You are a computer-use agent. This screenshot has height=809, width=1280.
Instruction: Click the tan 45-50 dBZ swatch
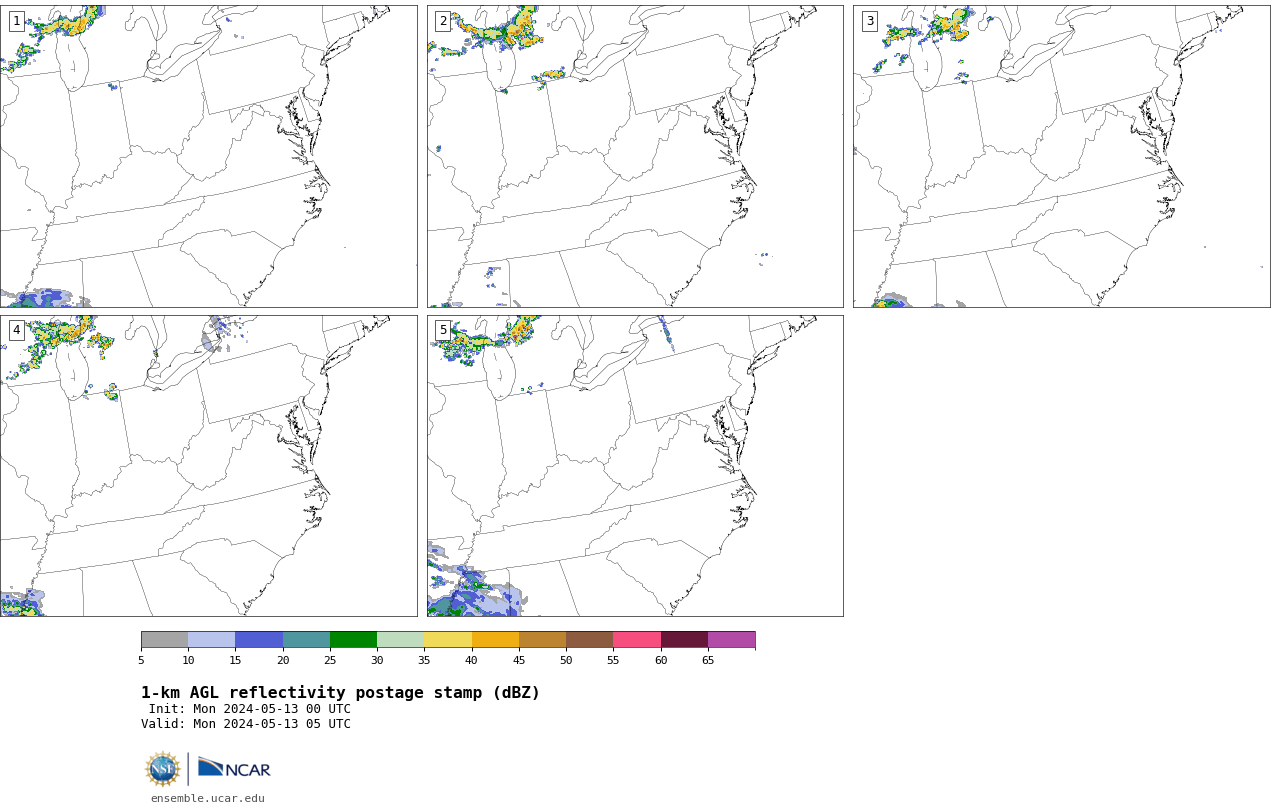coord(542,640)
